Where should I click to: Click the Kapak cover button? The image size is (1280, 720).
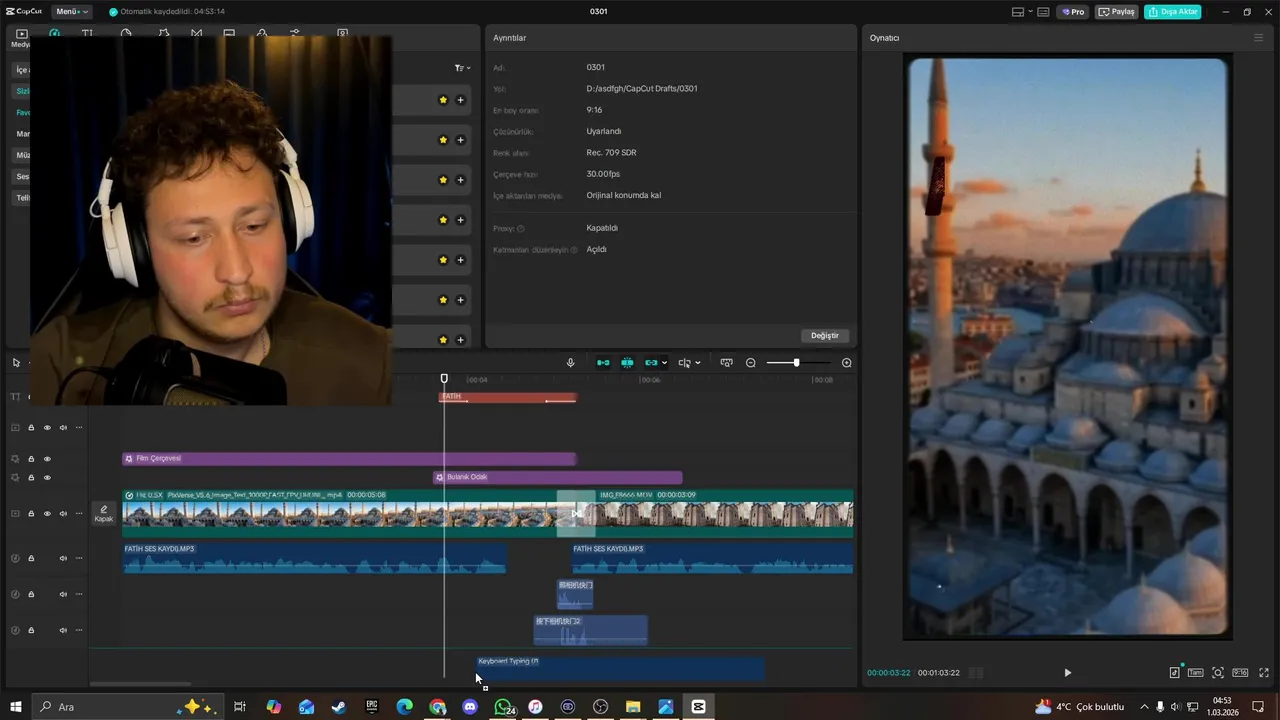104,514
